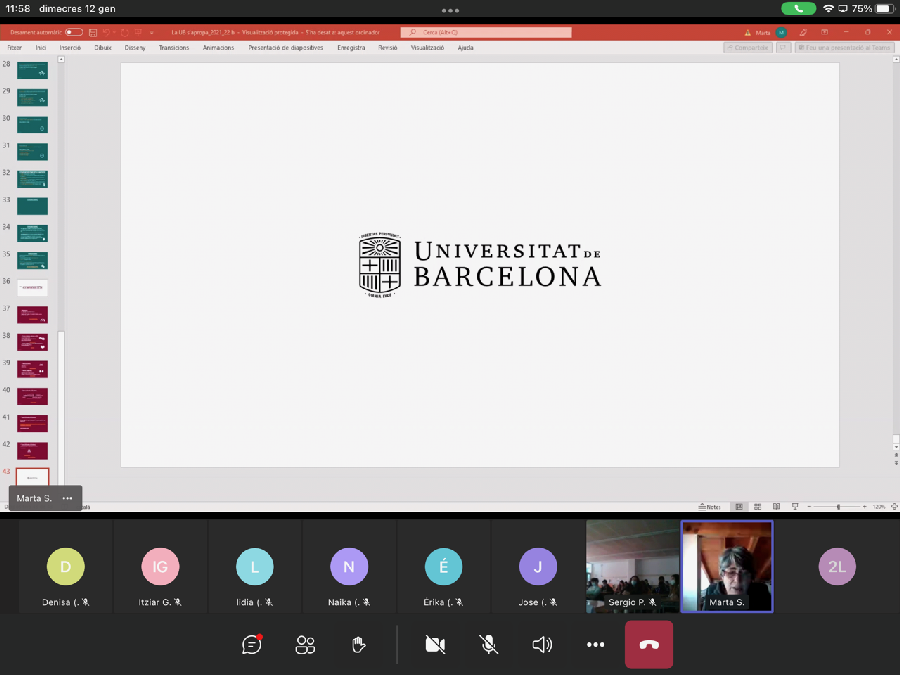Open the three-dot menu at top center
This screenshot has height=675, width=900.
pos(450,10)
